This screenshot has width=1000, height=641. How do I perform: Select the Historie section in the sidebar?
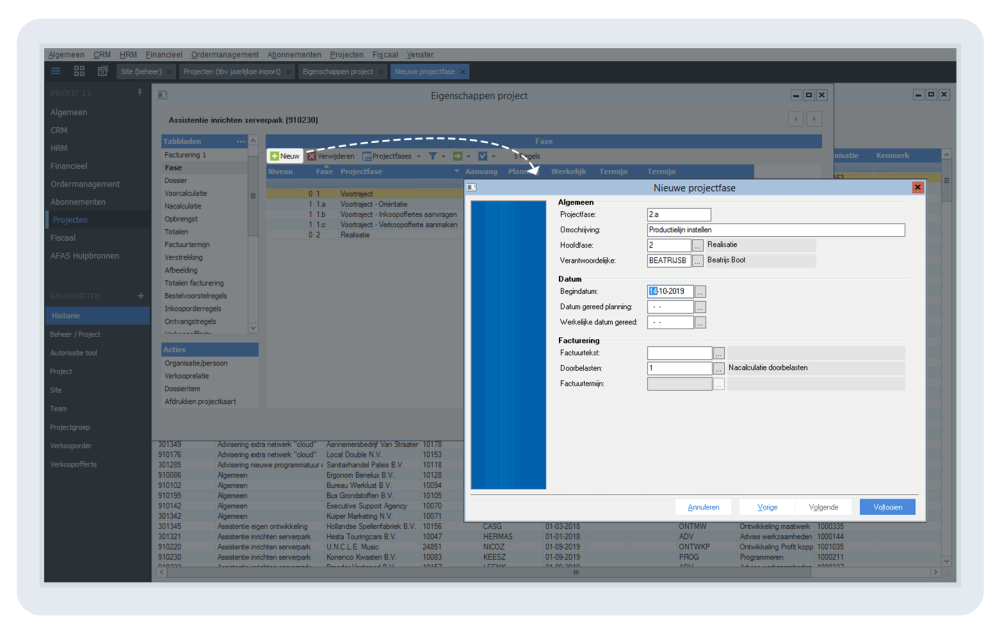coord(98,316)
